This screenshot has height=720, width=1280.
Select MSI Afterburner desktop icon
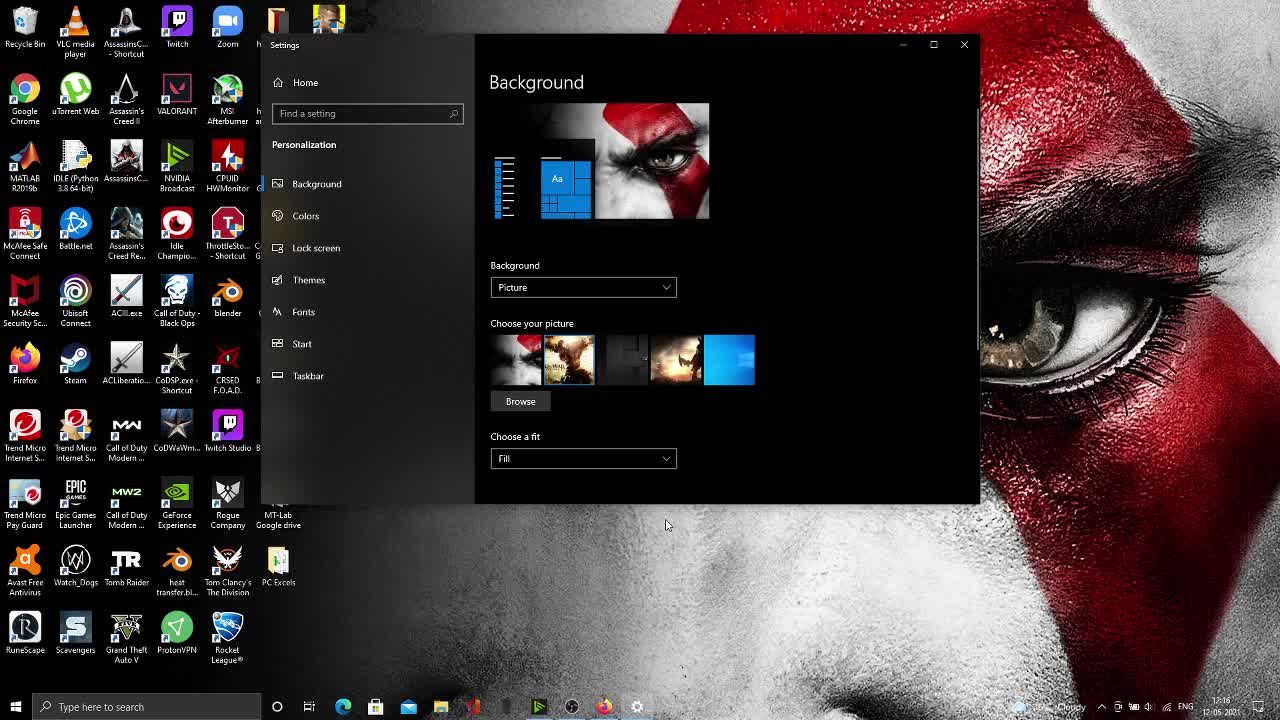pos(228,100)
